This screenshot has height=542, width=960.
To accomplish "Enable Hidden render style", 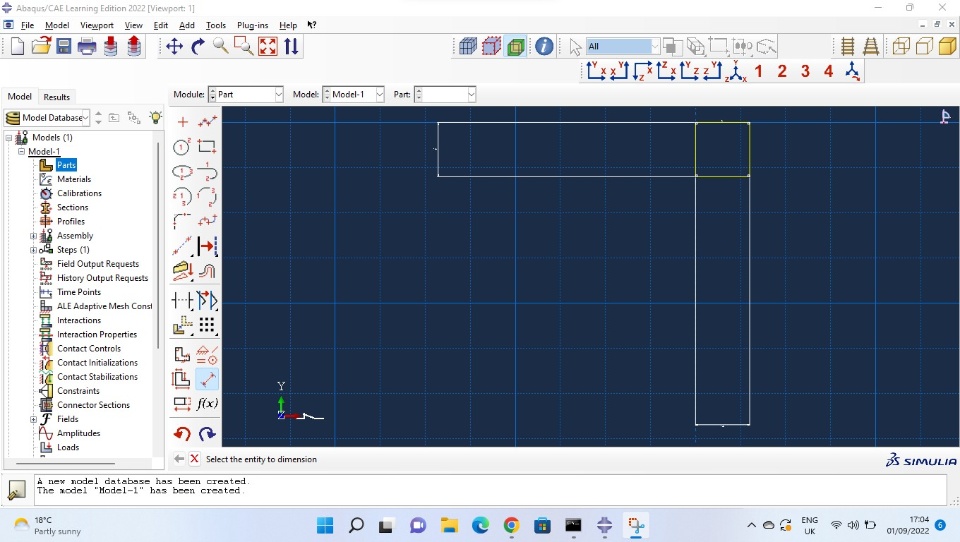I will click(x=924, y=47).
